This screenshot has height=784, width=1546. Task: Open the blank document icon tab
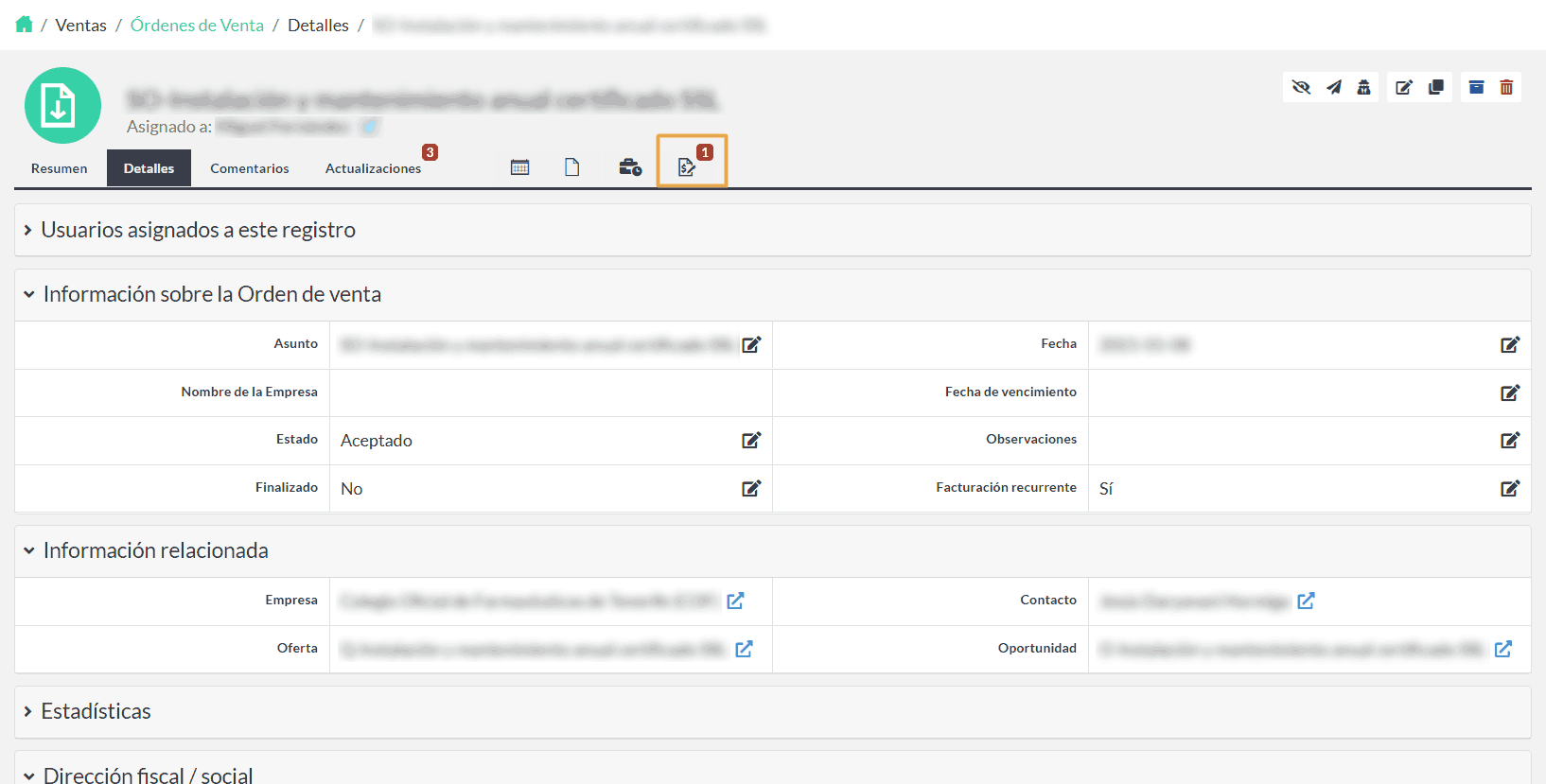[x=571, y=167]
